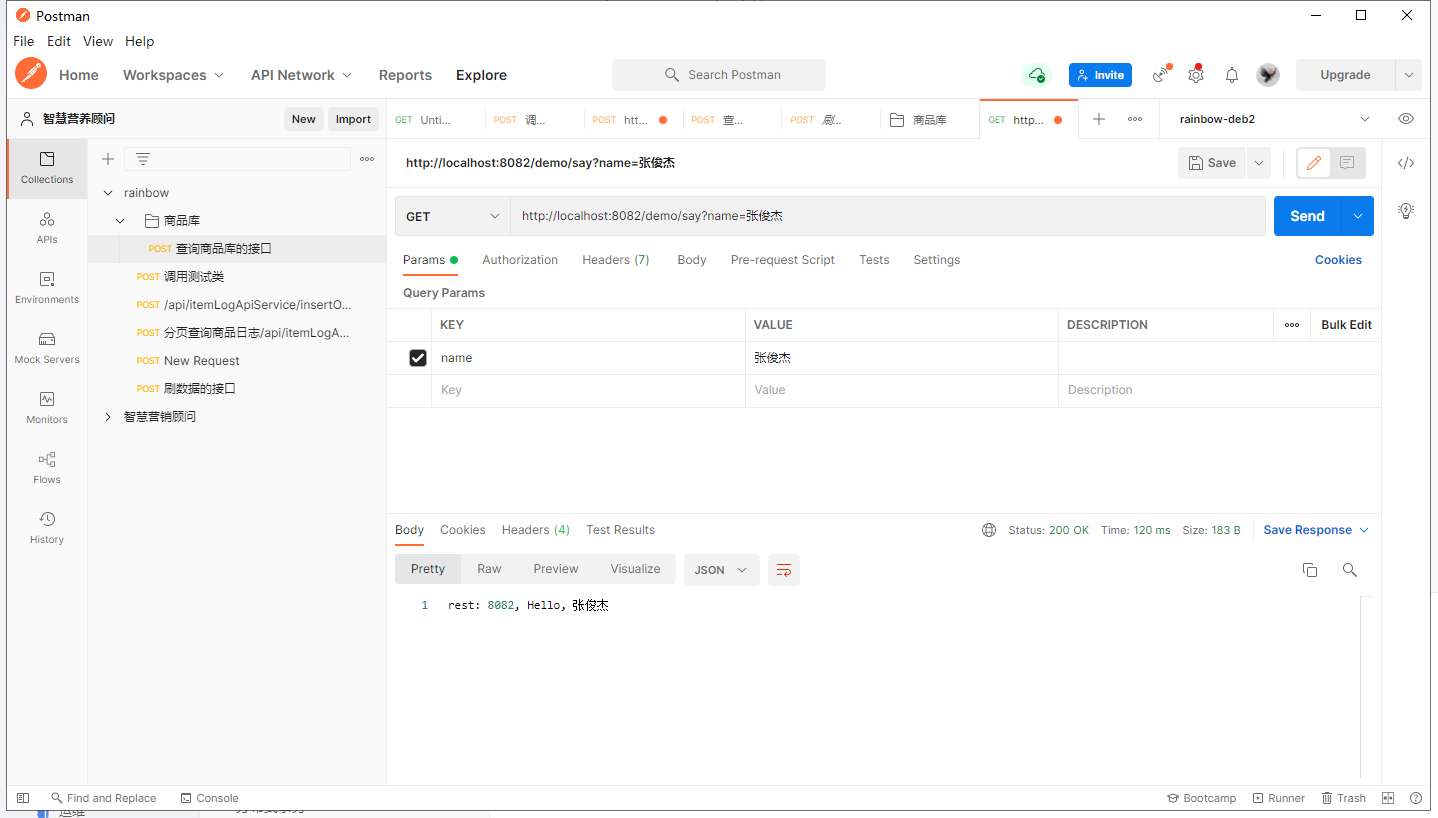Click the Import button
Screen dimensions: 1438x818
353,119
